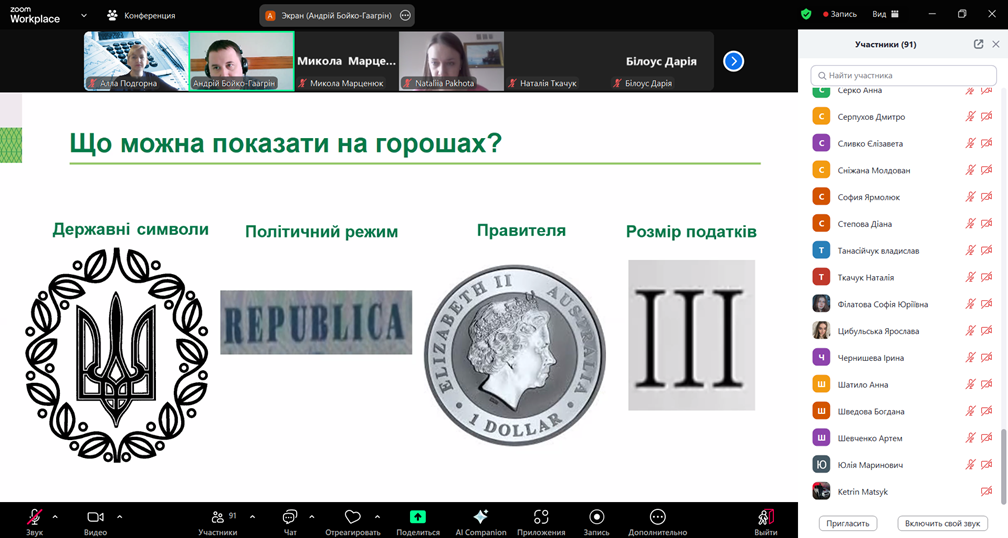Select Алла Подгорна video thumbnail
Viewport: 1008px width, 538px height.
(x=136, y=61)
